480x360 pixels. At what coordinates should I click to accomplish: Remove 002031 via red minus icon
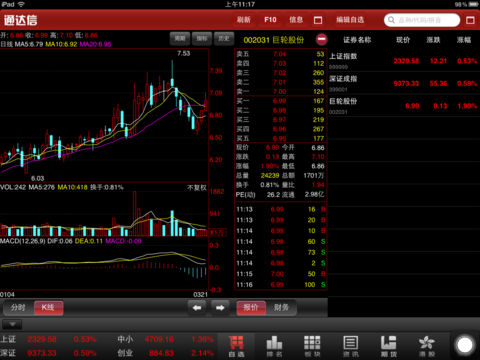click(x=322, y=40)
